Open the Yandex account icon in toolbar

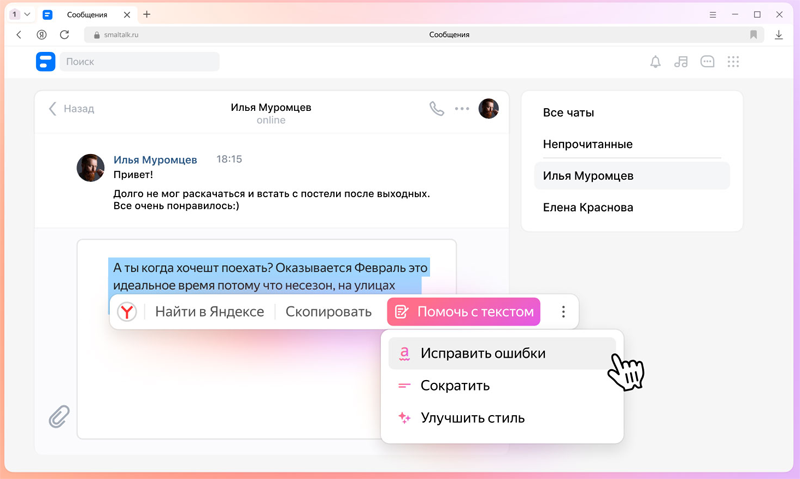click(41, 35)
